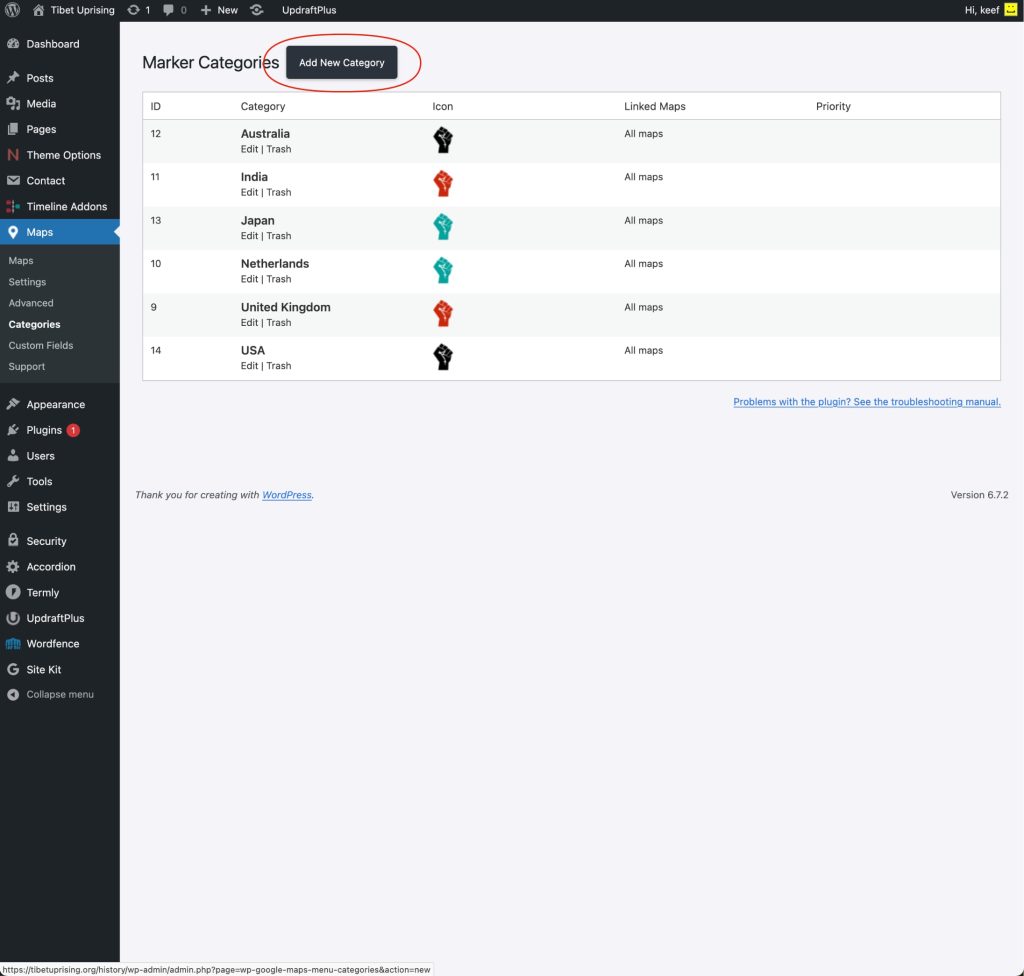
Task: Click the red fist icon for India
Action: click(443, 184)
